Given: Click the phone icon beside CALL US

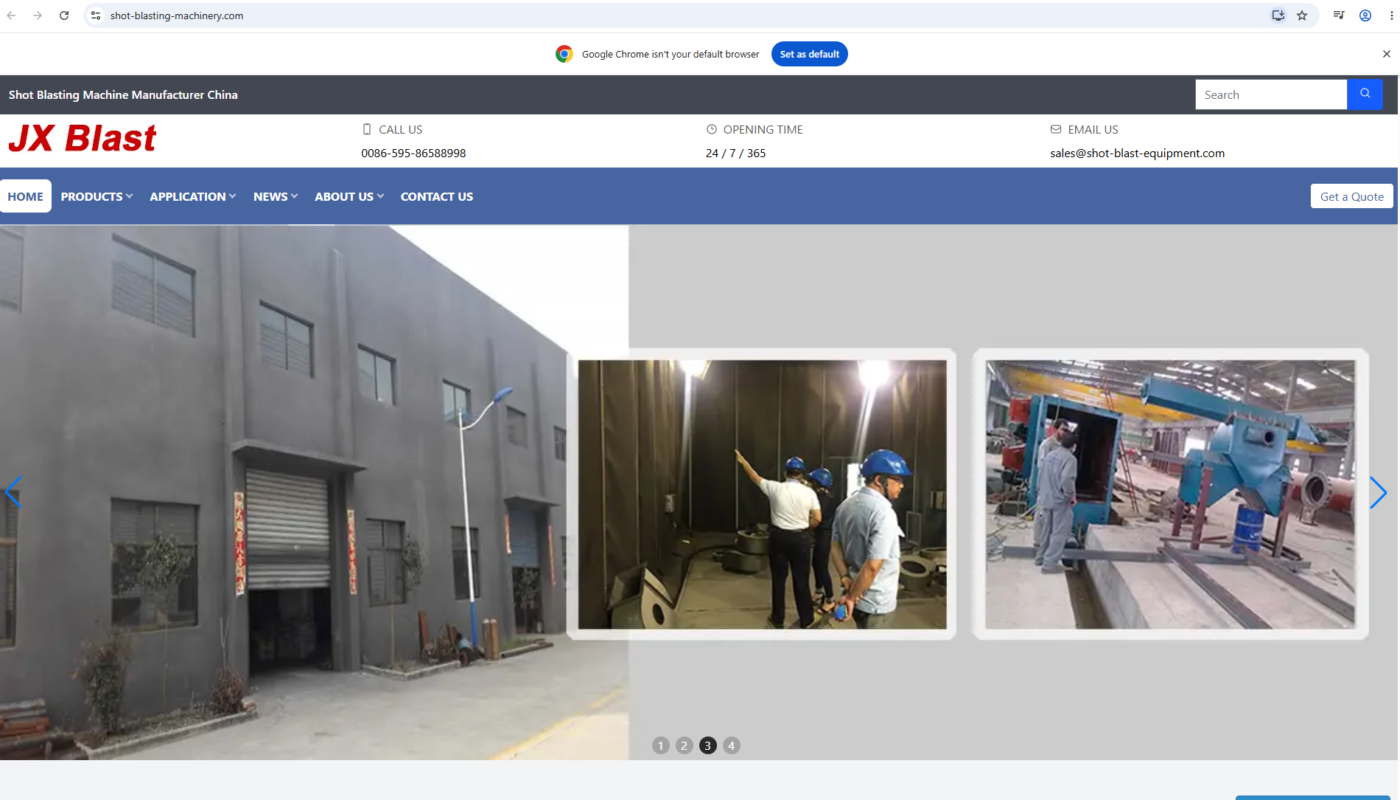Looking at the screenshot, I should [367, 129].
